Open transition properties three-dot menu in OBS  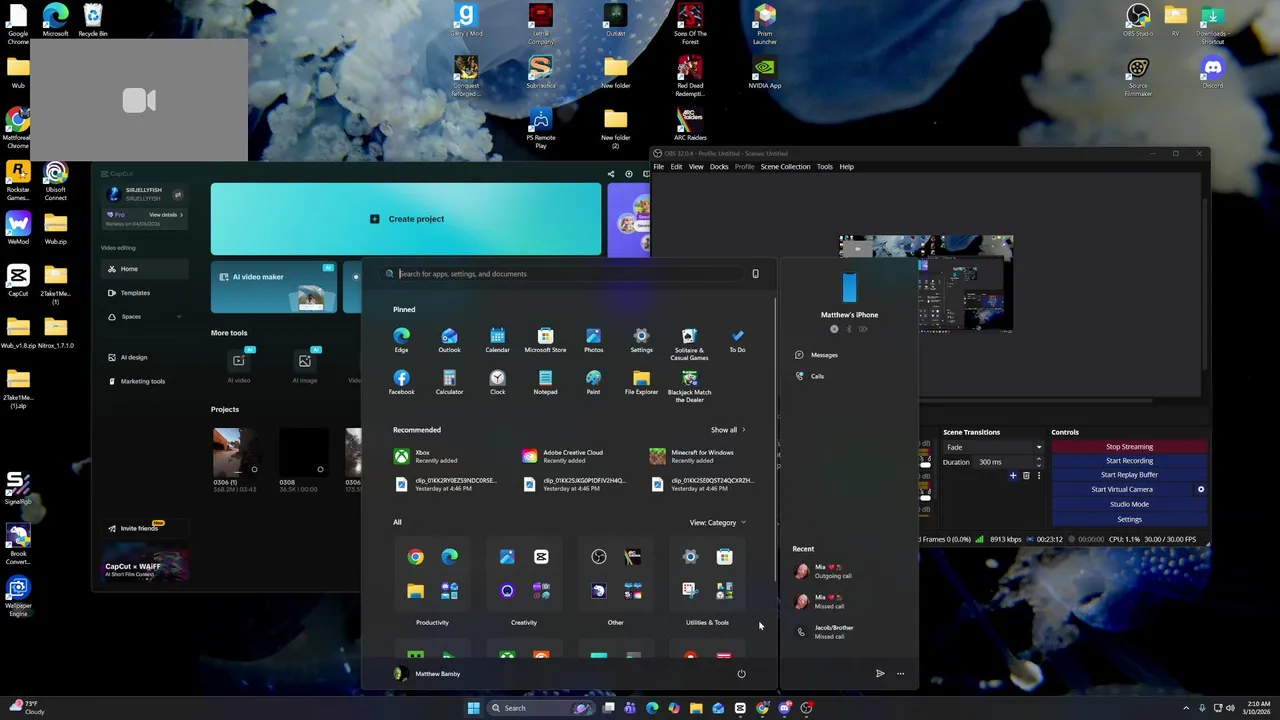coord(1039,476)
